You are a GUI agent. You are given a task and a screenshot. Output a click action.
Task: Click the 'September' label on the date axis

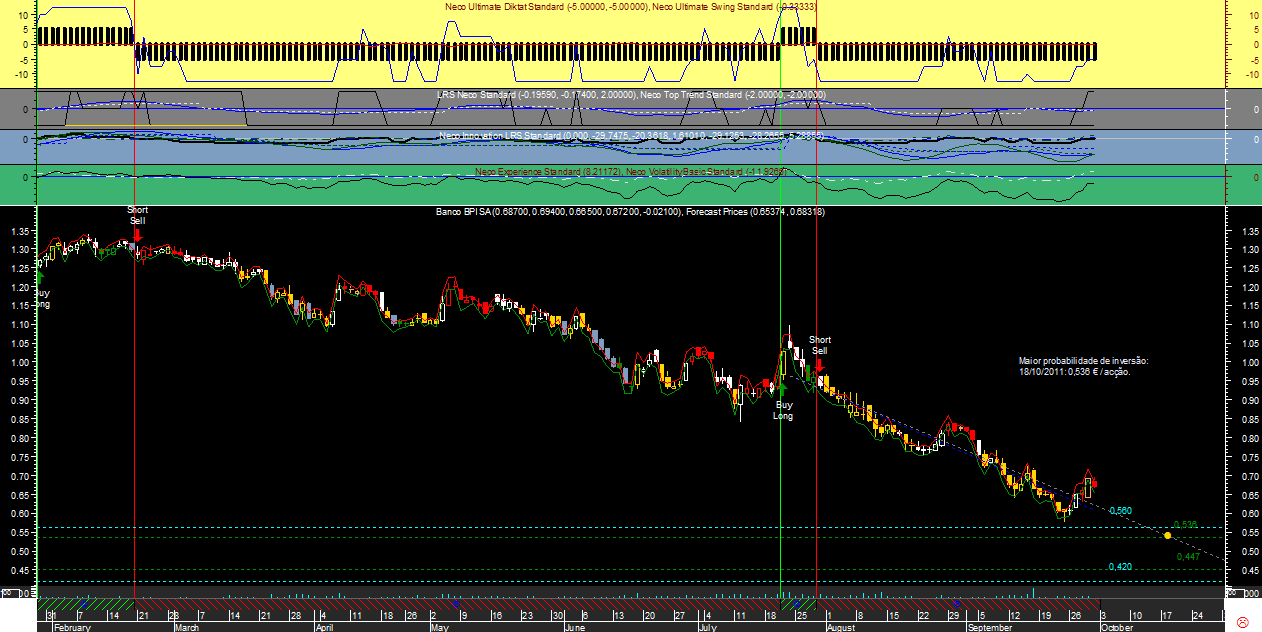click(x=990, y=627)
